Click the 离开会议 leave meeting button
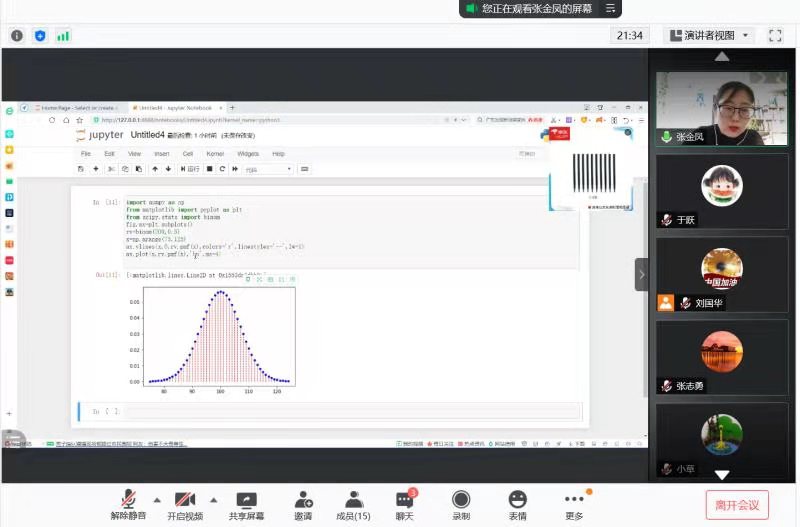This screenshot has width=800, height=527. [737, 505]
